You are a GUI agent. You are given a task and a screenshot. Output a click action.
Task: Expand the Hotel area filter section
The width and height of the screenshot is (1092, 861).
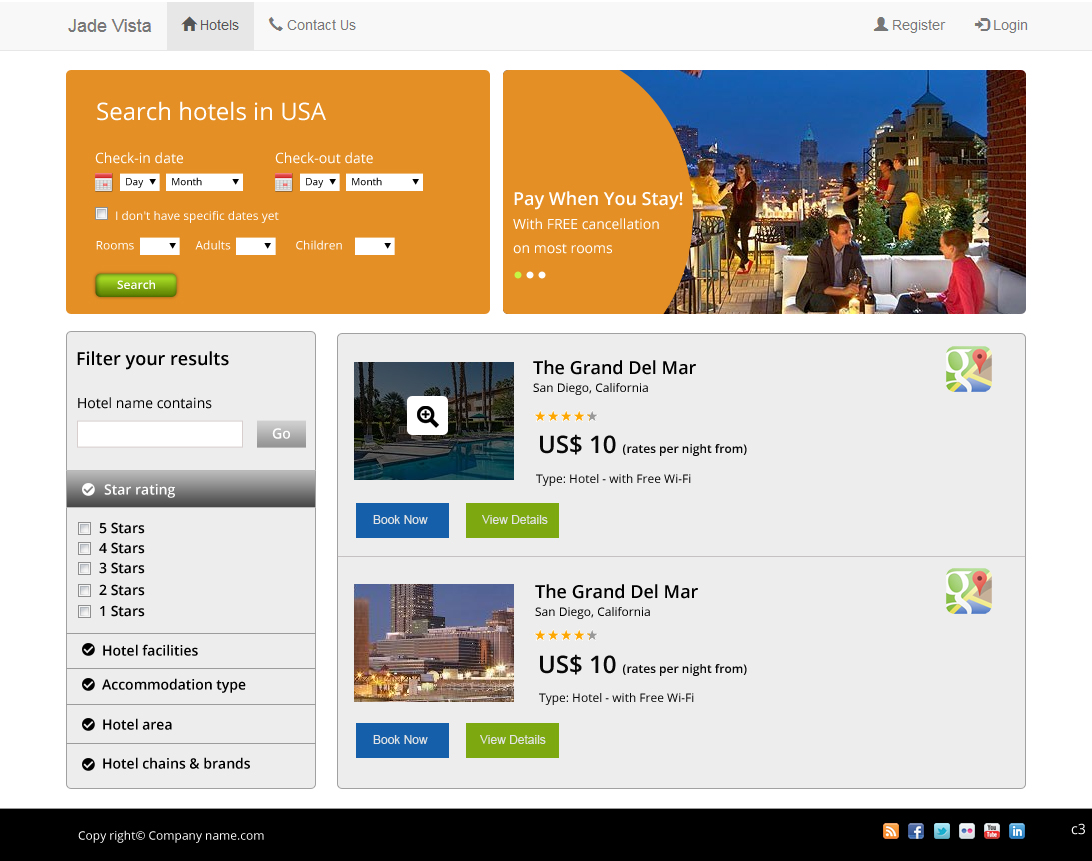(191, 724)
